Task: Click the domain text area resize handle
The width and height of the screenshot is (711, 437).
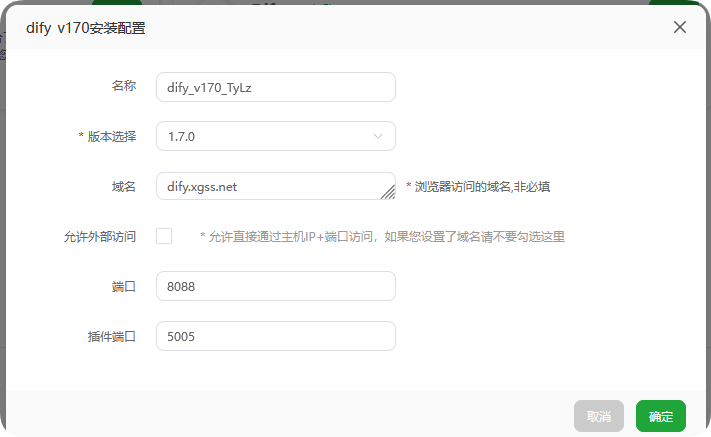Action: tap(388, 192)
